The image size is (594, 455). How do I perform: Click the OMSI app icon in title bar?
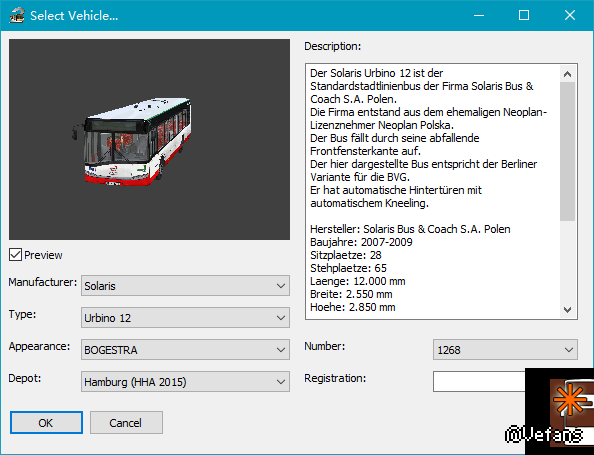point(17,16)
